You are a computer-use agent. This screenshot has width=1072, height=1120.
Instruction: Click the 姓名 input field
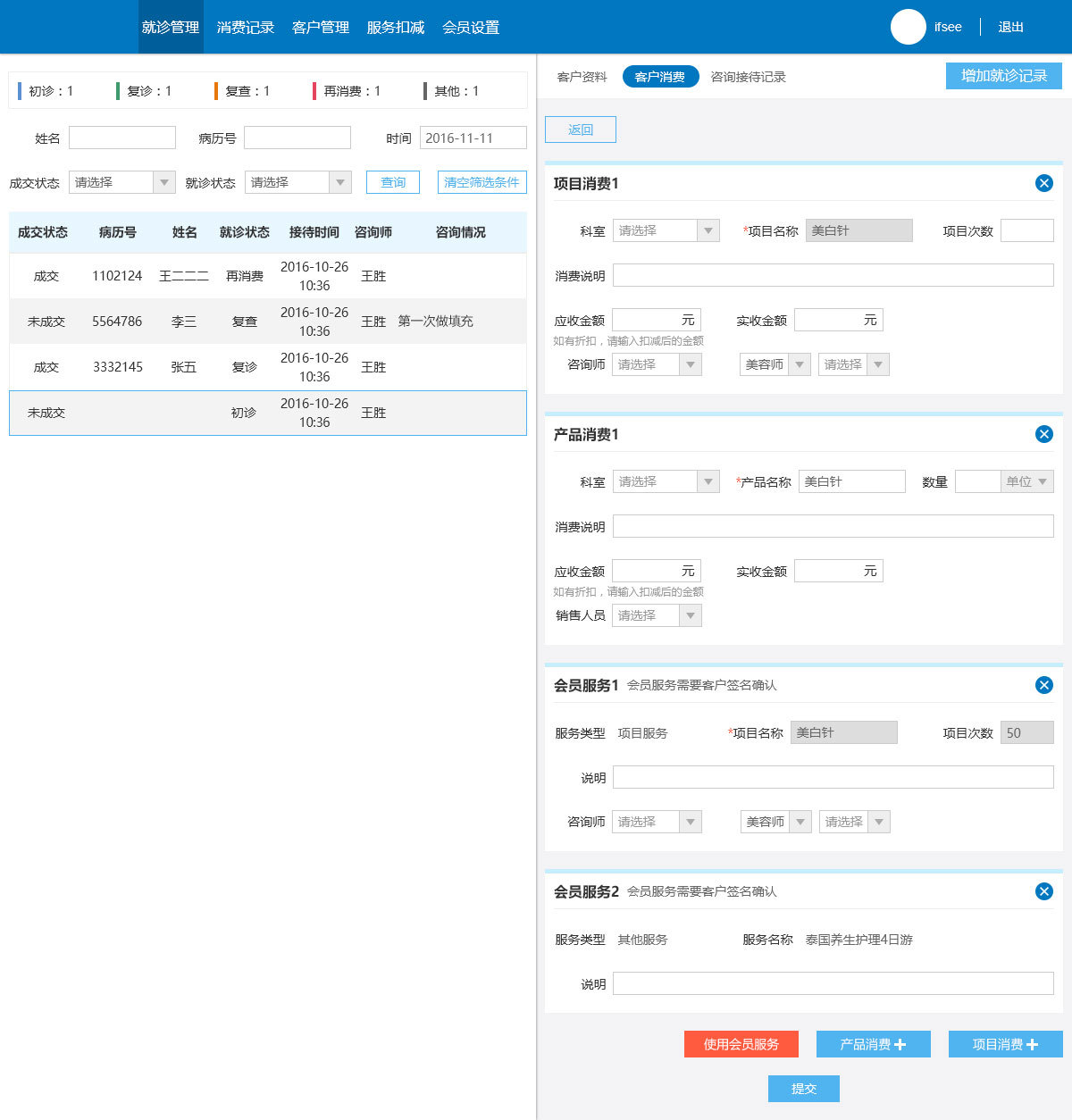tap(122, 138)
